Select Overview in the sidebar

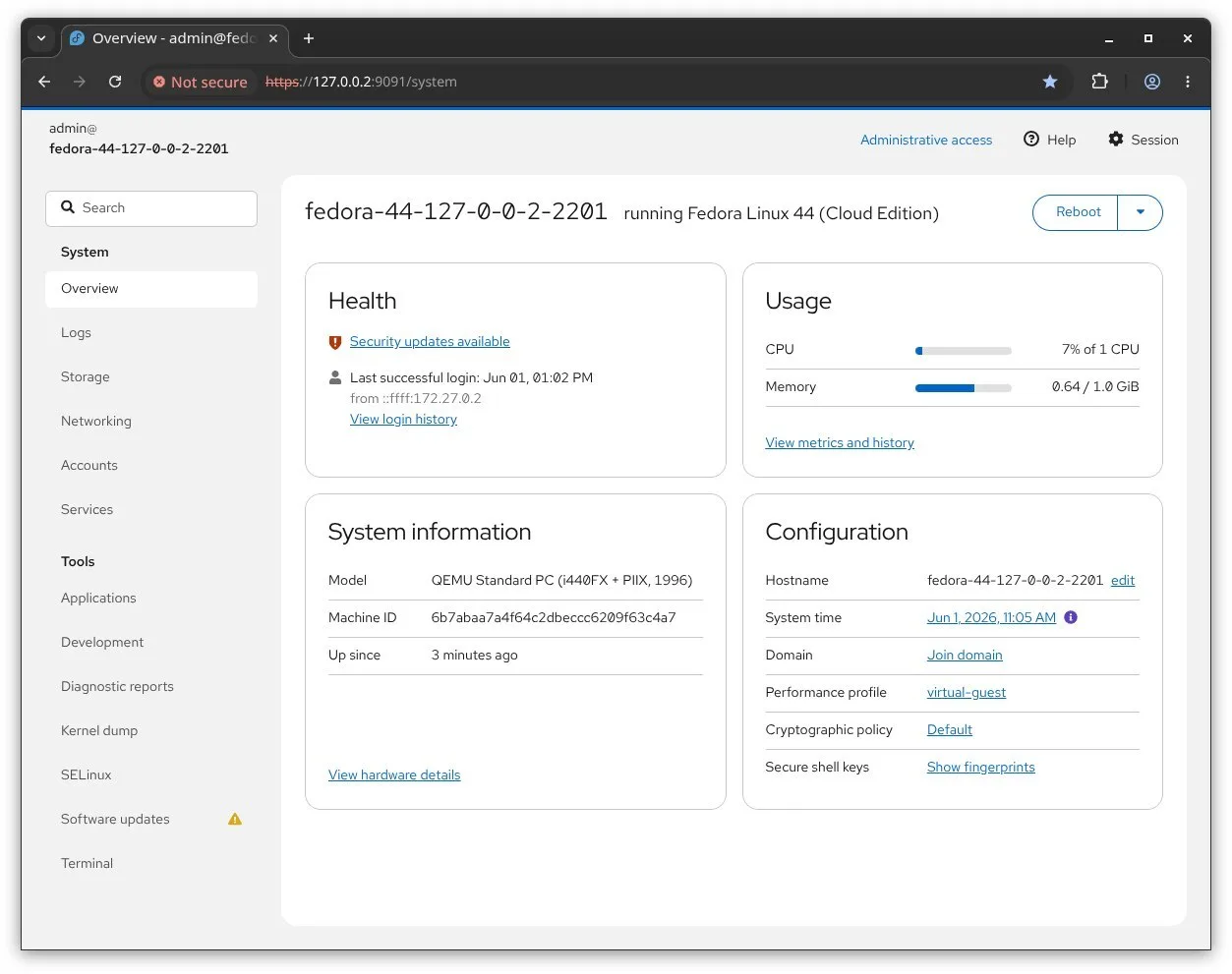[151, 289]
